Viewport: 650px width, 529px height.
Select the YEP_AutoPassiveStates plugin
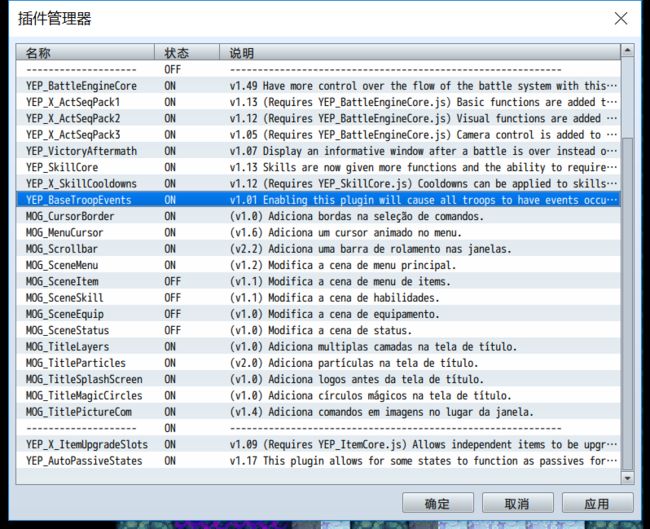(318, 461)
